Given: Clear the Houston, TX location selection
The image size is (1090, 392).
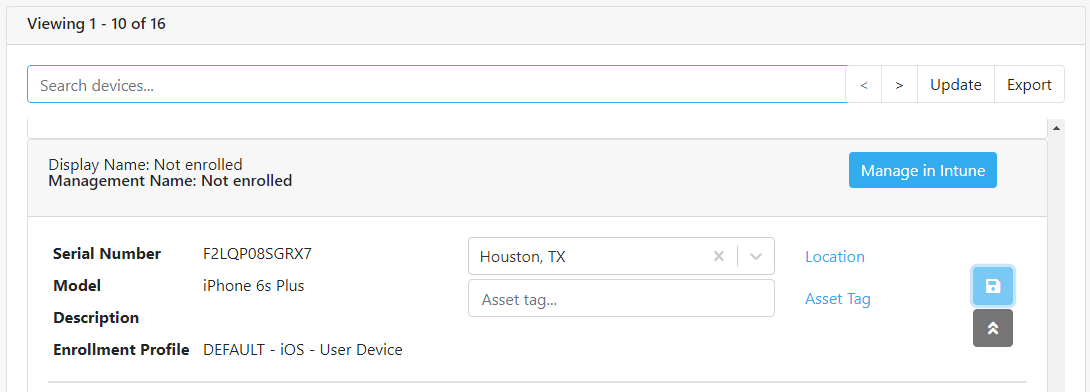Looking at the screenshot, I should pyautogui.click(x=719, y=256).
